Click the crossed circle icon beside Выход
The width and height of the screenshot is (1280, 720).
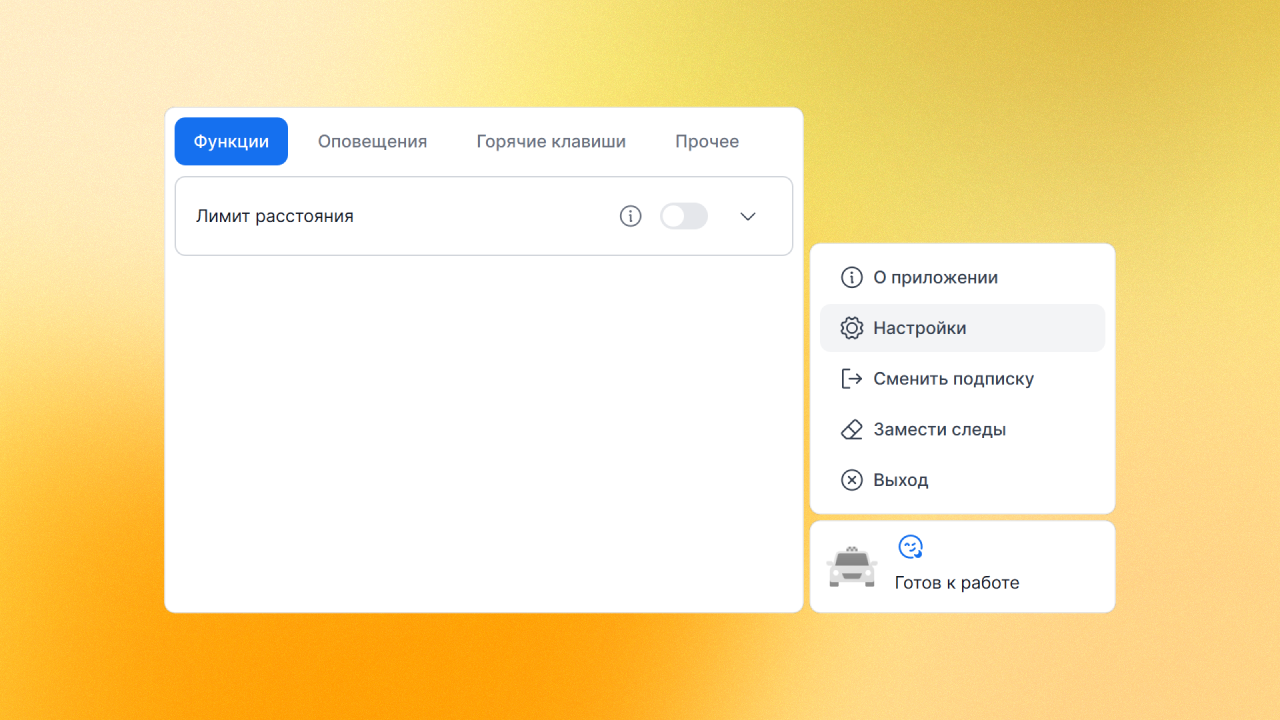pyautogui.click(x=851, y=480)
